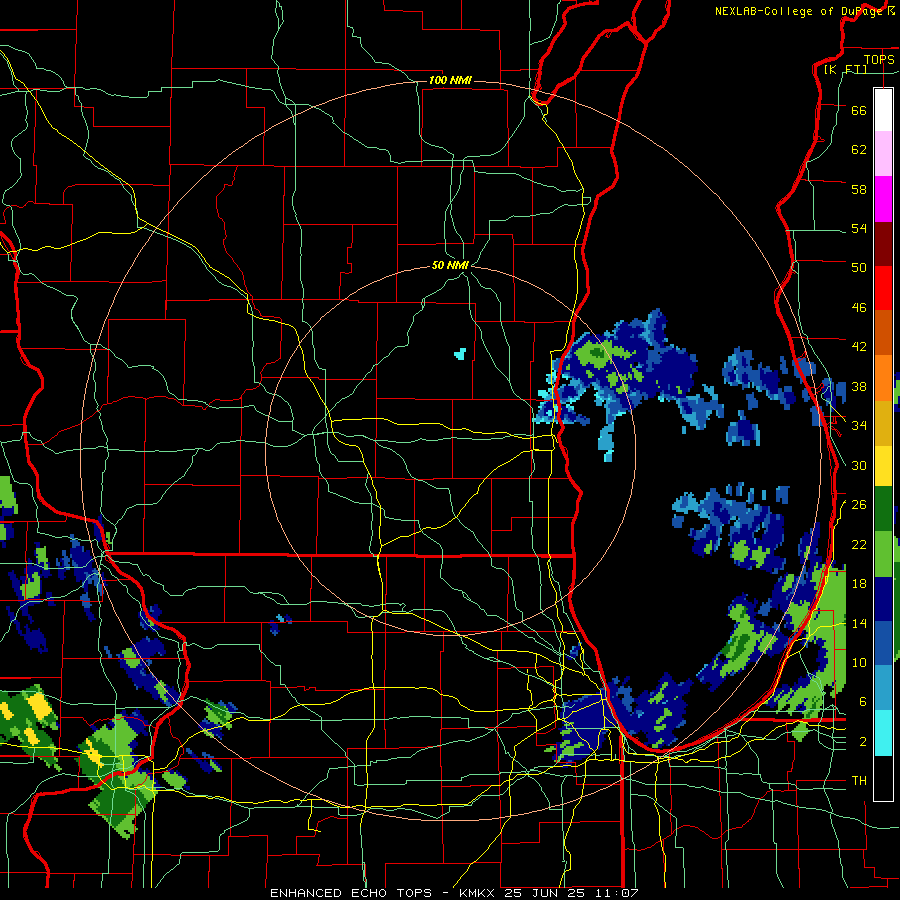900x900 pixels.
Task: Click the legend value "14"
Action: point(859,623)
